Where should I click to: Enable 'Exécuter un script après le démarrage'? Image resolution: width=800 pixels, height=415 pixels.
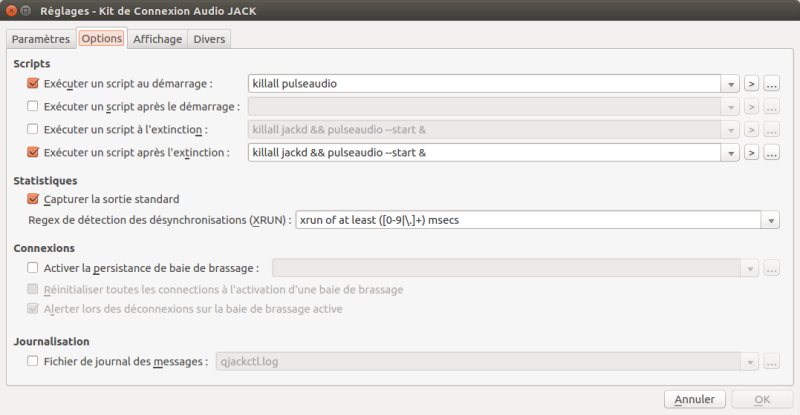pos(33,107)
